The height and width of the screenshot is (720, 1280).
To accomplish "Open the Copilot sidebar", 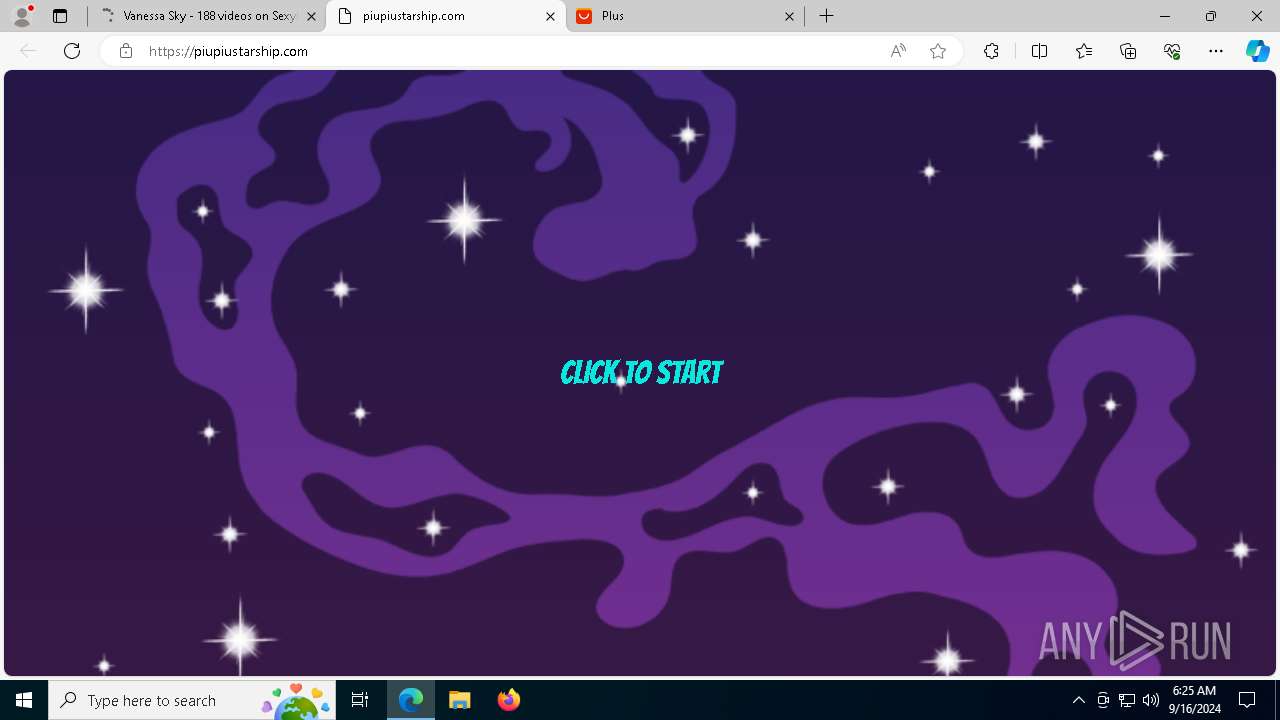I will coord(1257,51).
